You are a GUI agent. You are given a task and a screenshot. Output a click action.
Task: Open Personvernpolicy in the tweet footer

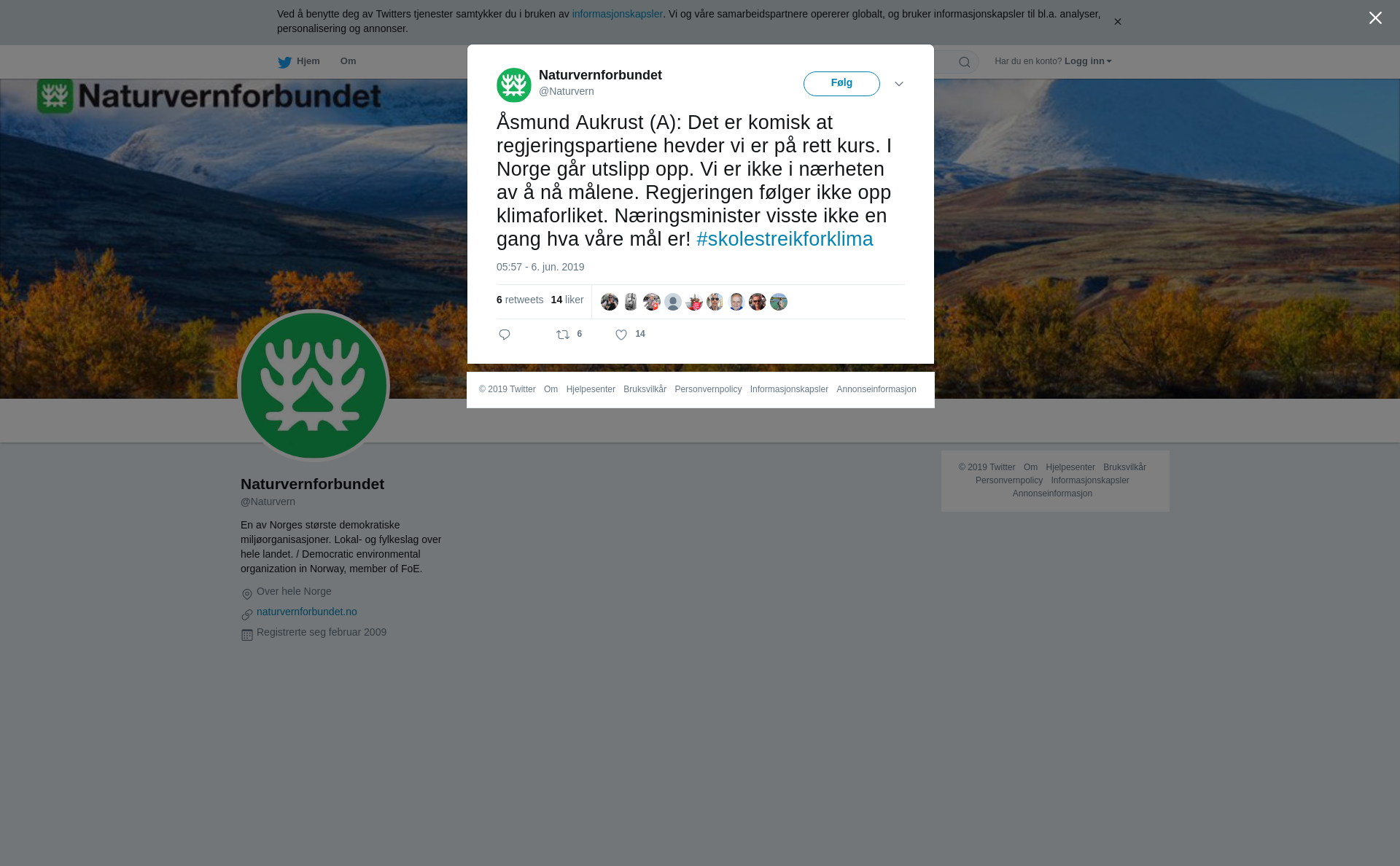point(708,389)
